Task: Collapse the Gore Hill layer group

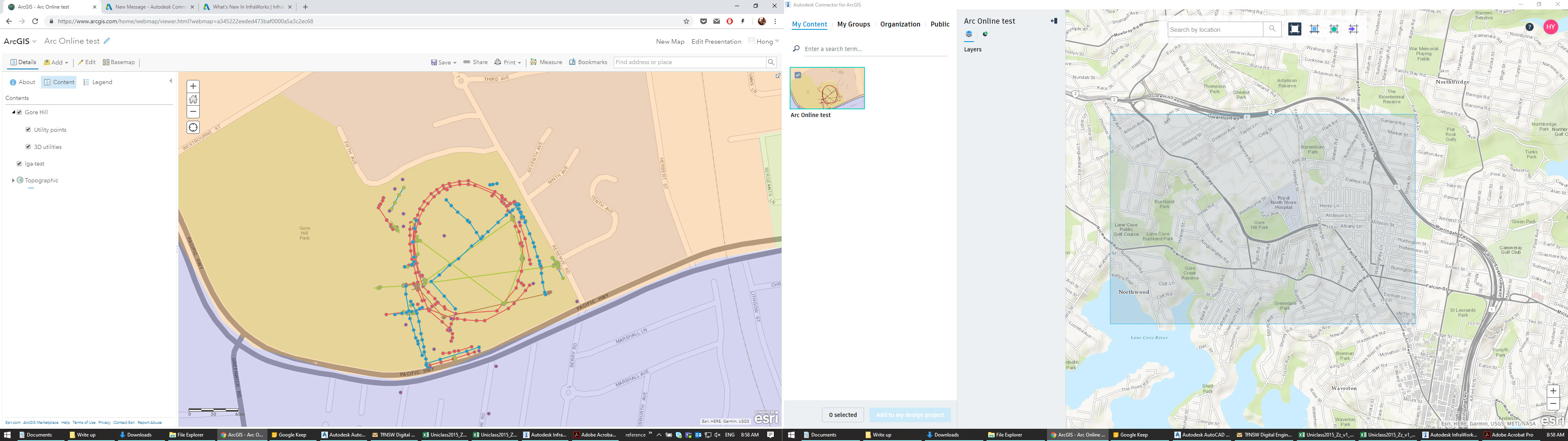Action: click(13, 112)
